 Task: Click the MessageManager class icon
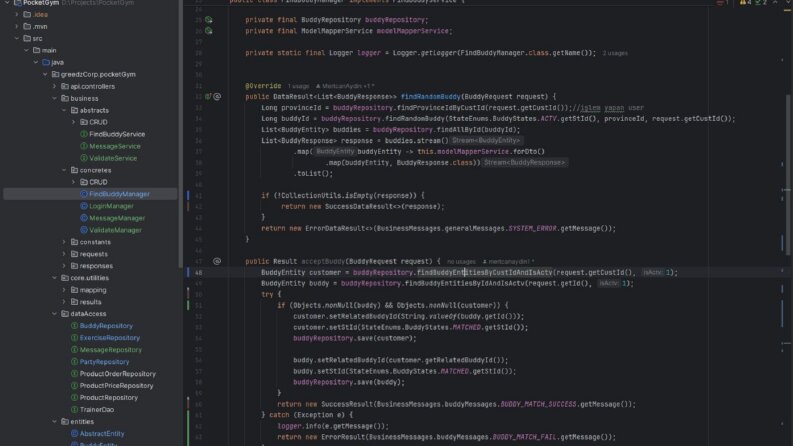click(84, 218)
